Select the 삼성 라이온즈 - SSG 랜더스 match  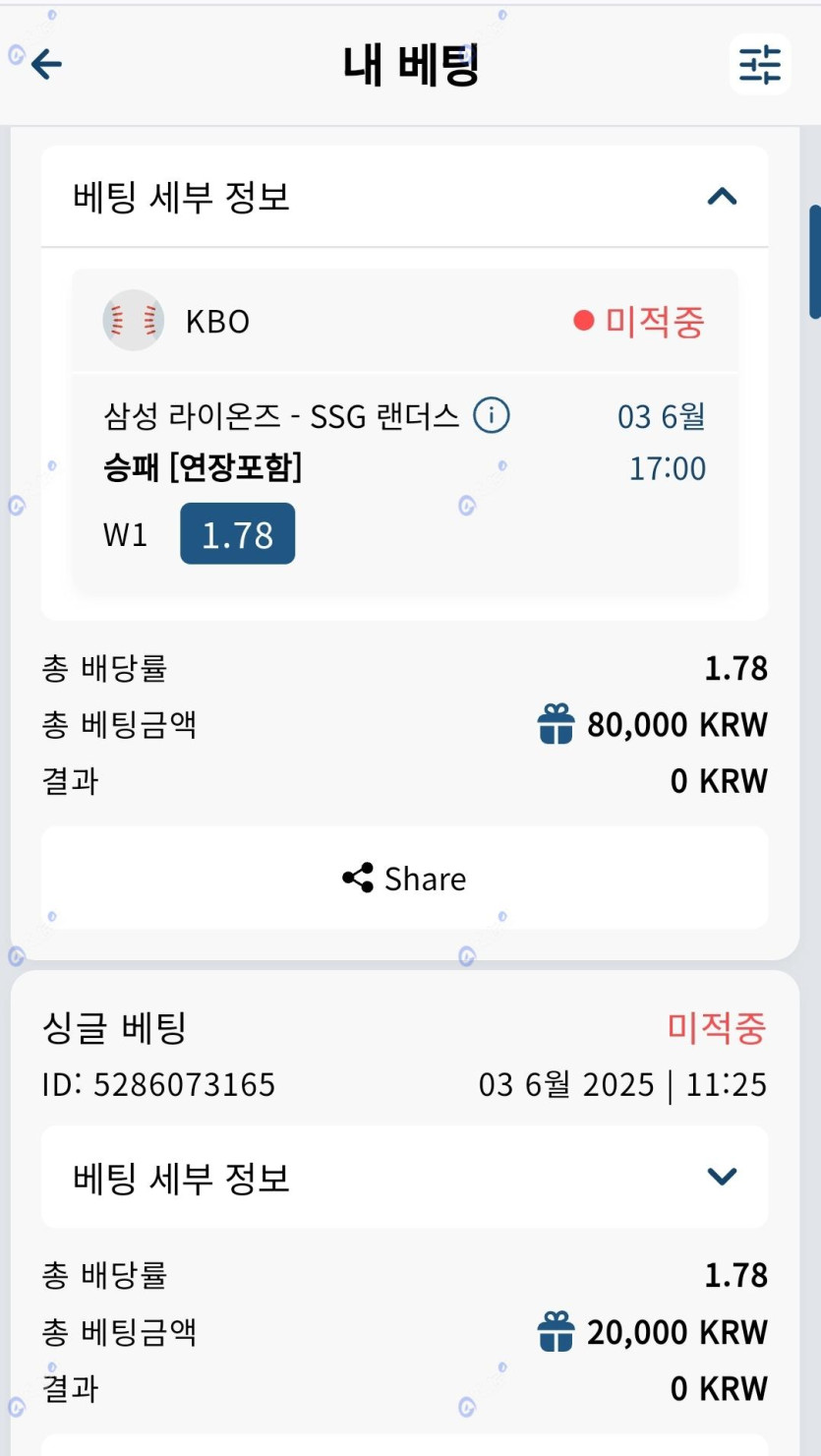click(x=281, y=417)
